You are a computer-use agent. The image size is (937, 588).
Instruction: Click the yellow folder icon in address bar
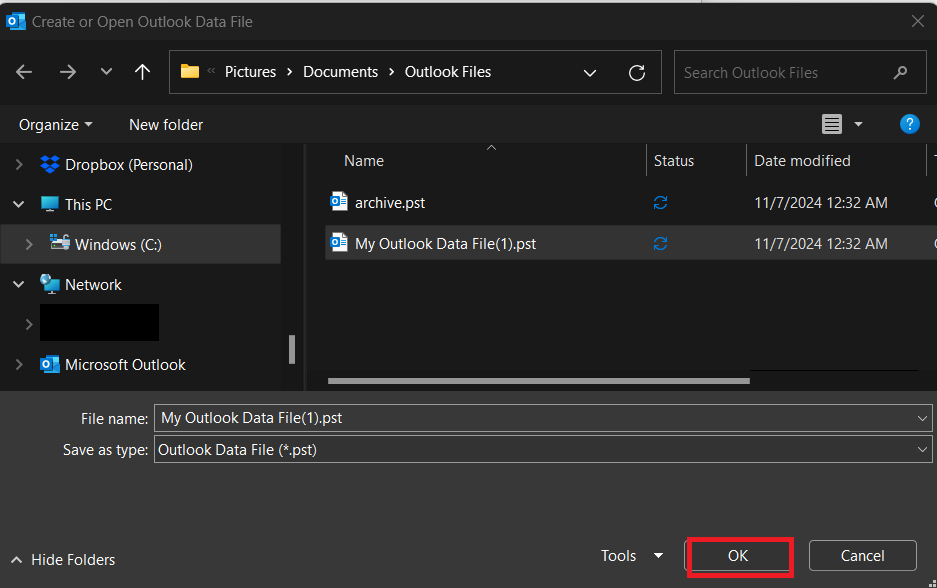click(190, 72)
